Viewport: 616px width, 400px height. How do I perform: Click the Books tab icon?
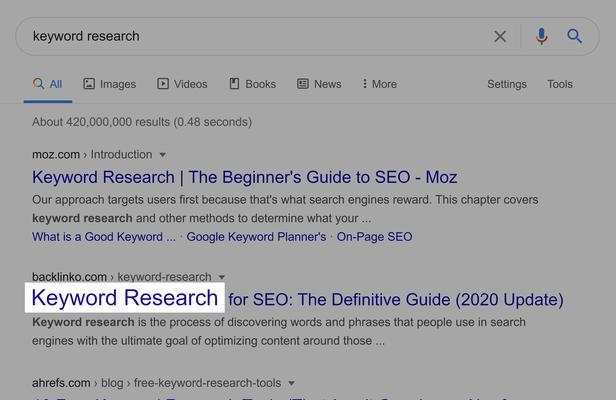point(235,84)
